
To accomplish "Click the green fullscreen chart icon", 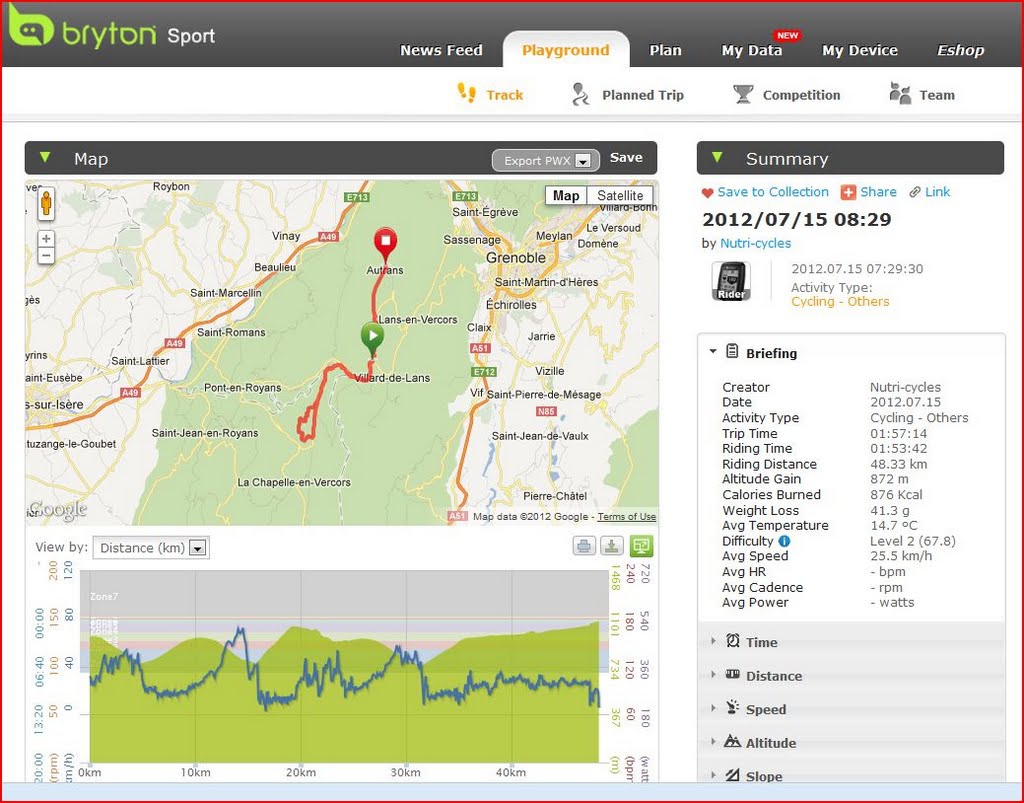I will (641, 546).
